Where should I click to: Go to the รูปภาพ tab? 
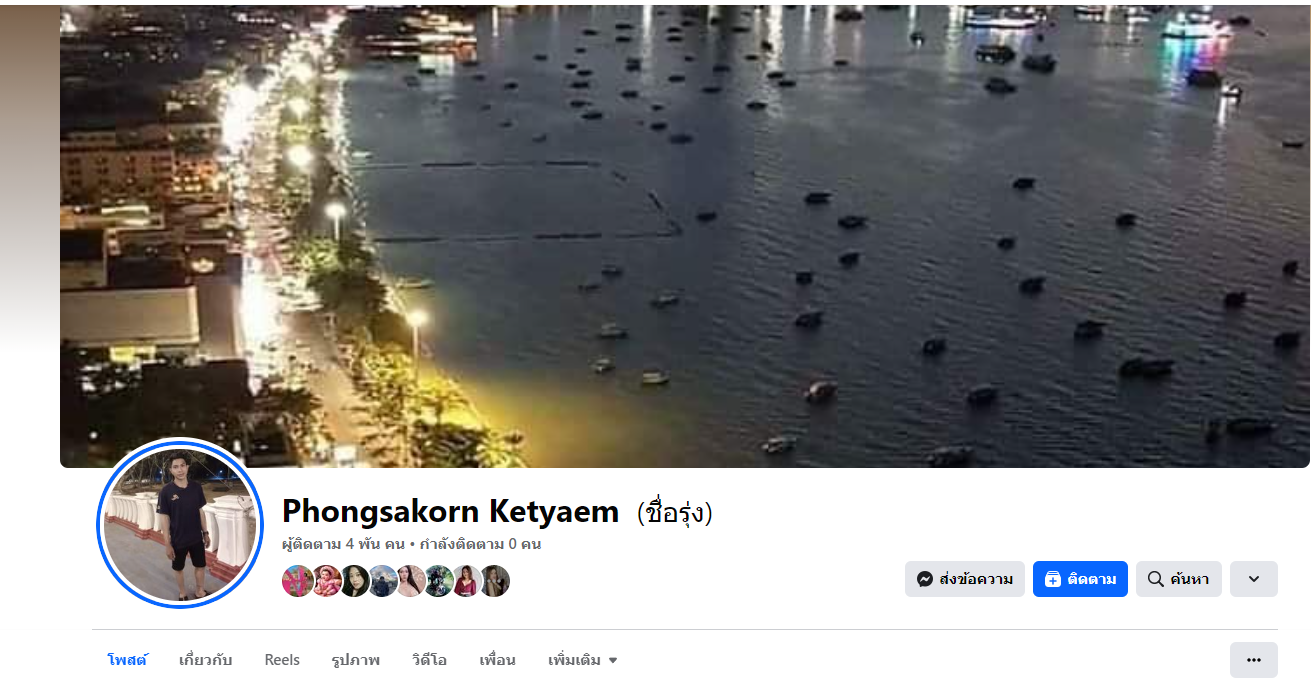coord(355,660)
